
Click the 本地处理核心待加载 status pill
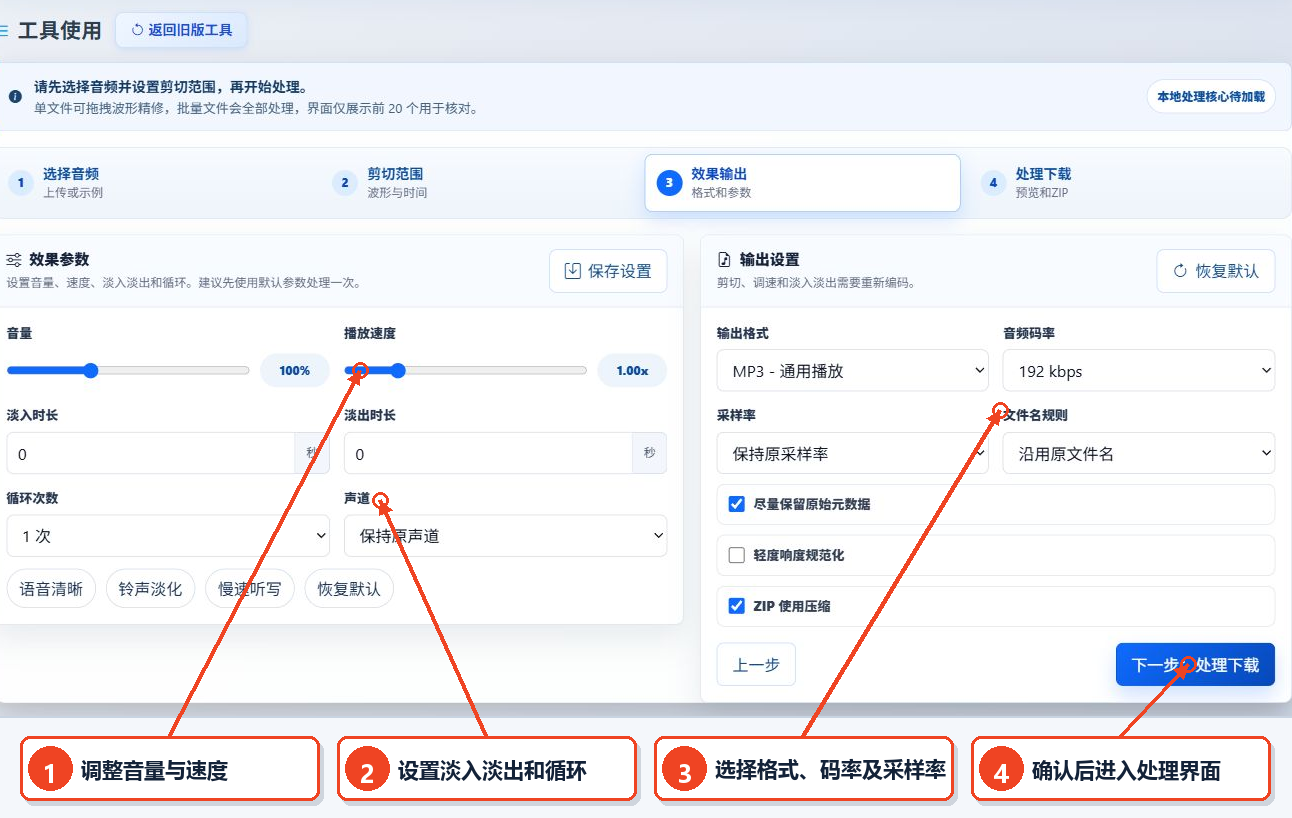(x=1211, y=97)
